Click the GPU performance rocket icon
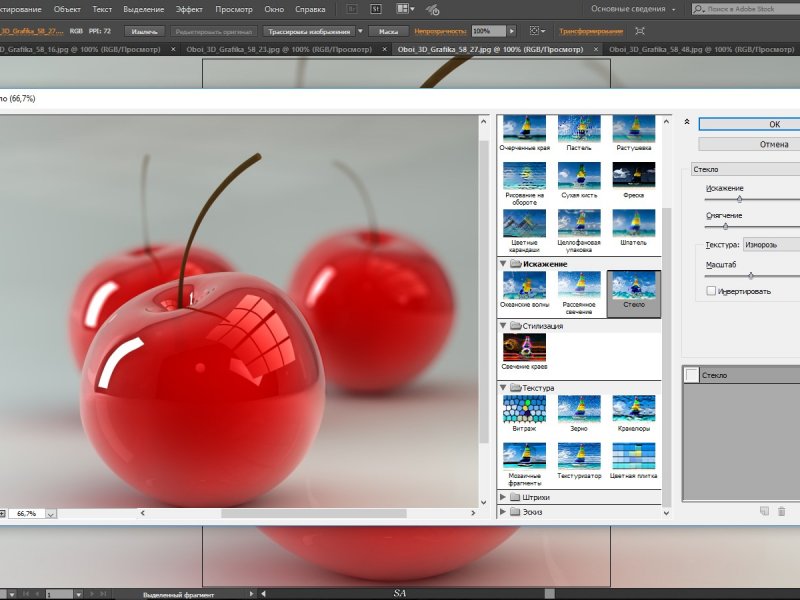The image size is (800, 600). (x=432, y=9)
